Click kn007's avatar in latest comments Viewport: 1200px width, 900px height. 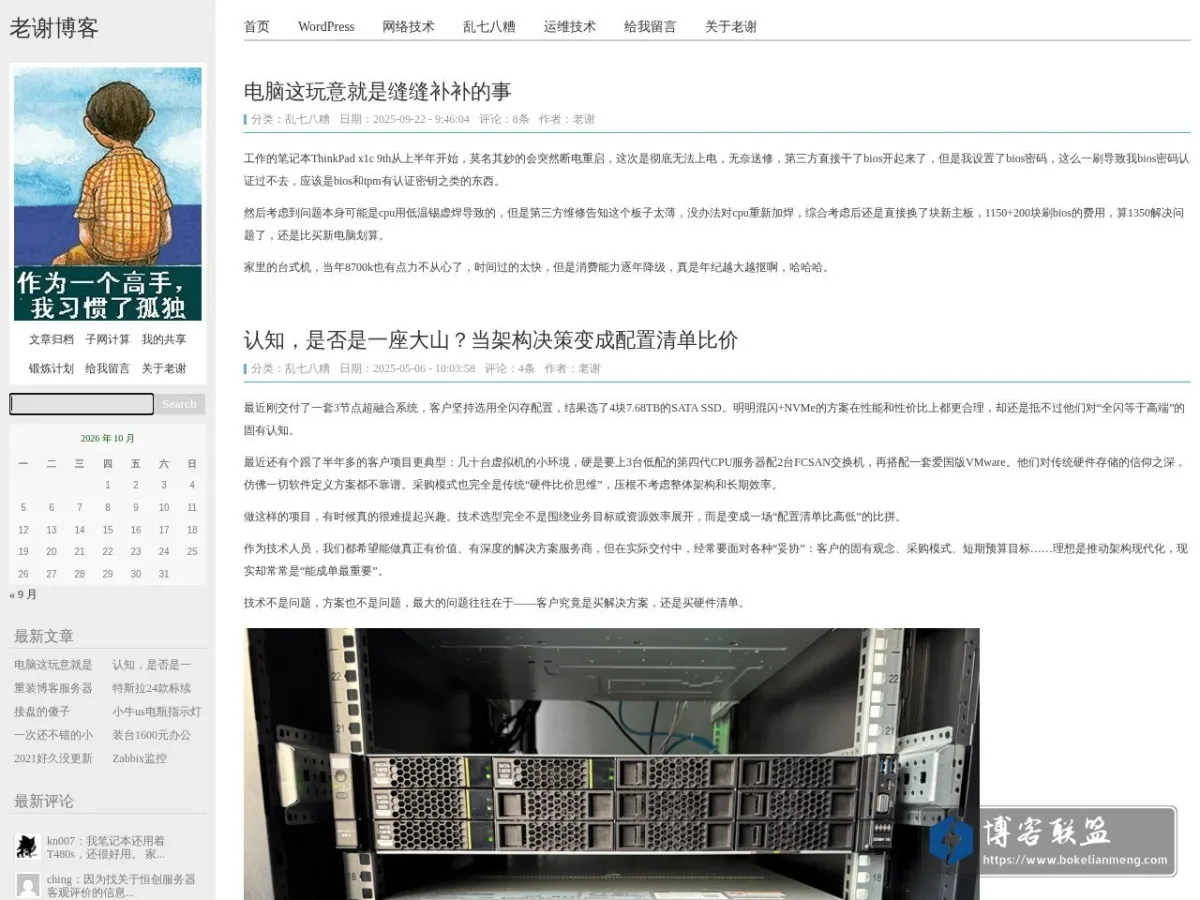coord(28,847)
